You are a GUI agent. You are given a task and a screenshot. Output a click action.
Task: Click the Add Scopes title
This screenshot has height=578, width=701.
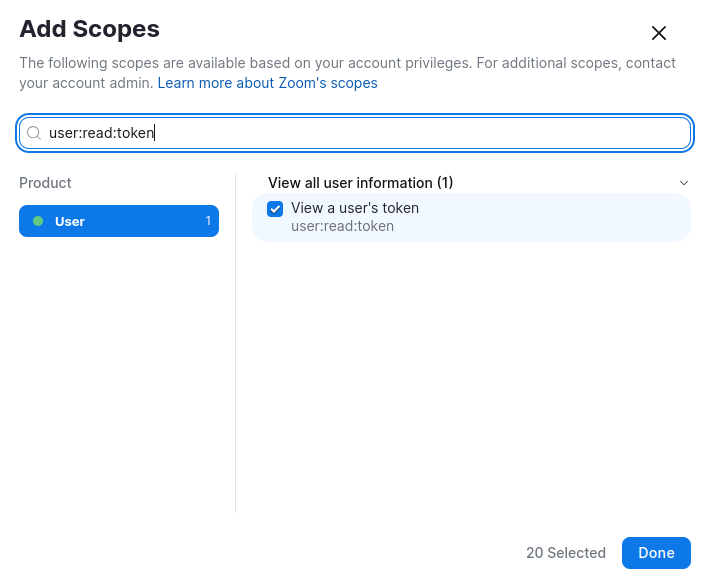tap(89, 29)
